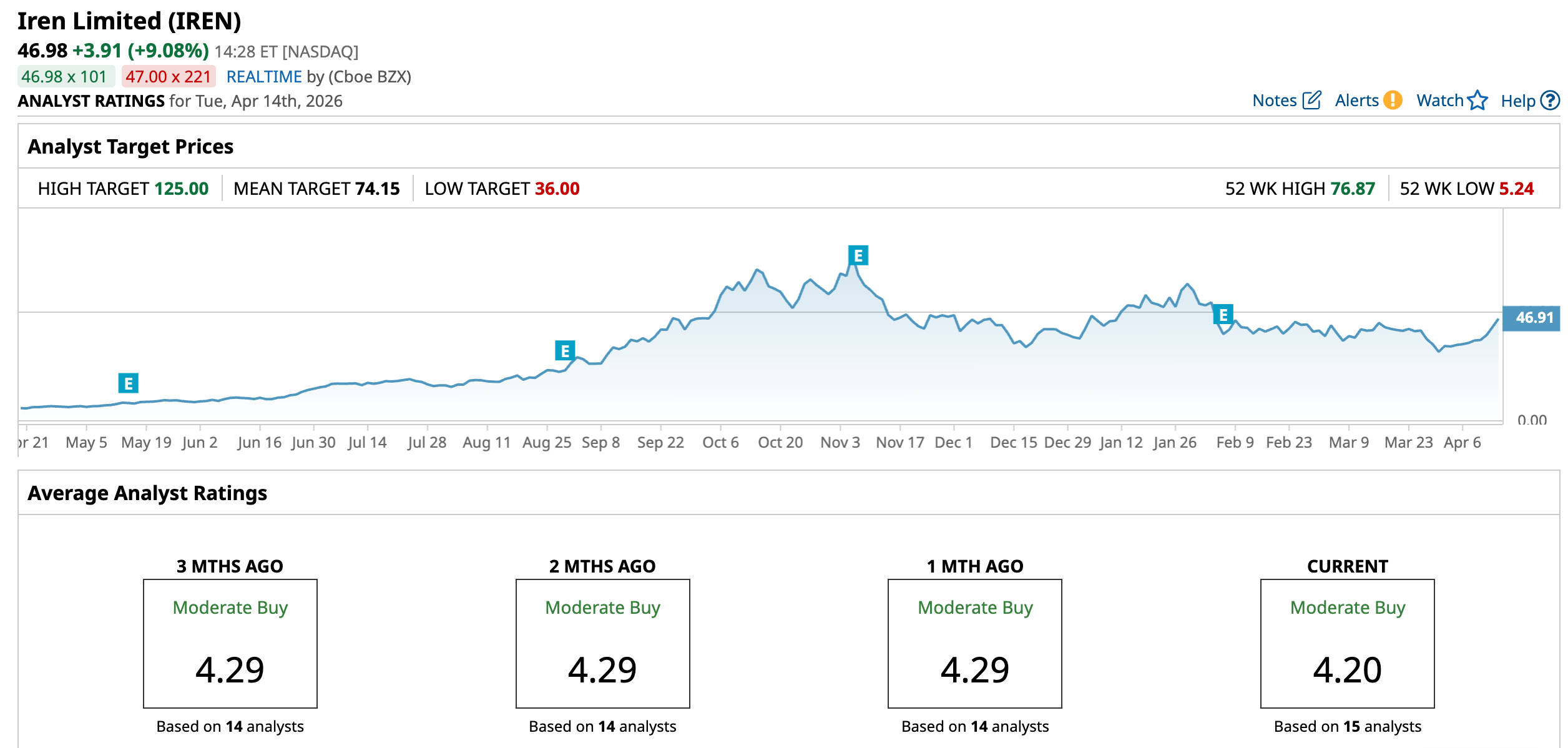Click the 2 Mths Ago rating box
The width and height of the screenshot is (1568, 748).
(602, 643)
